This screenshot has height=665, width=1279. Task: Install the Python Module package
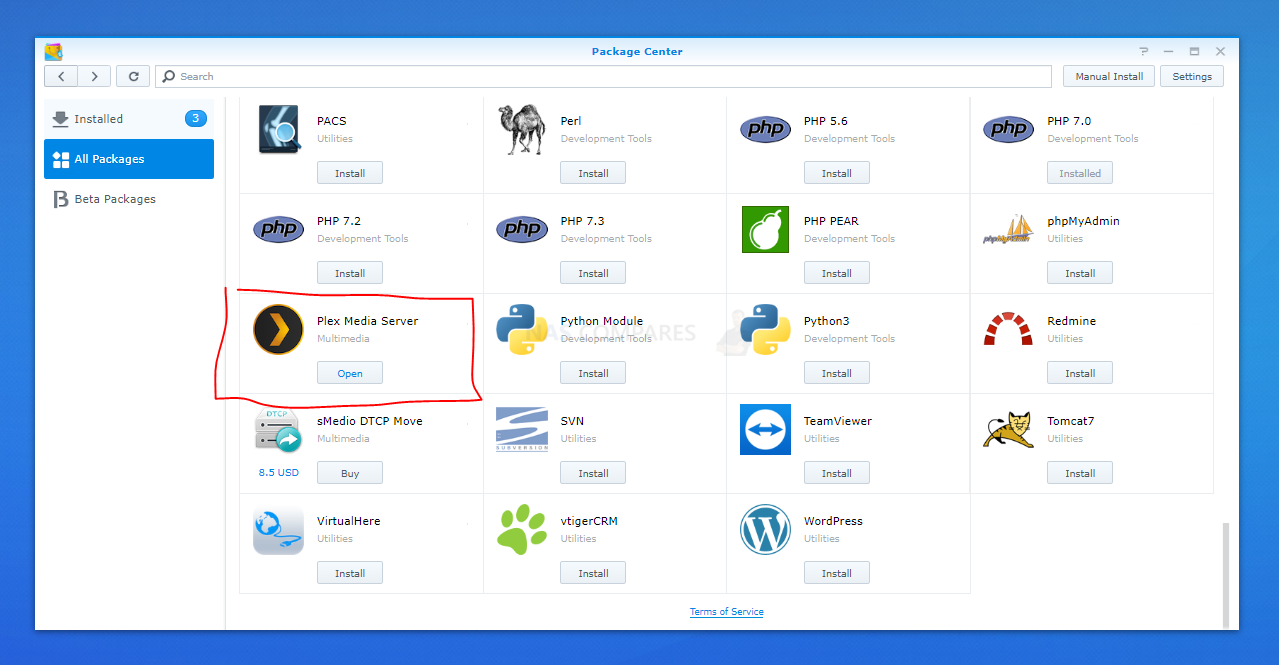point(593,373)
